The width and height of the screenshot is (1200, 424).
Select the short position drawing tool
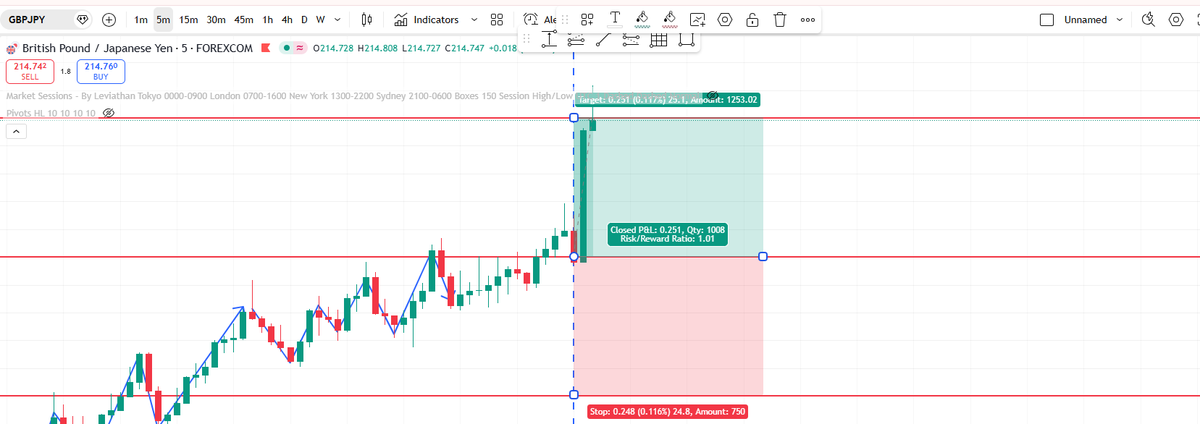575,40
